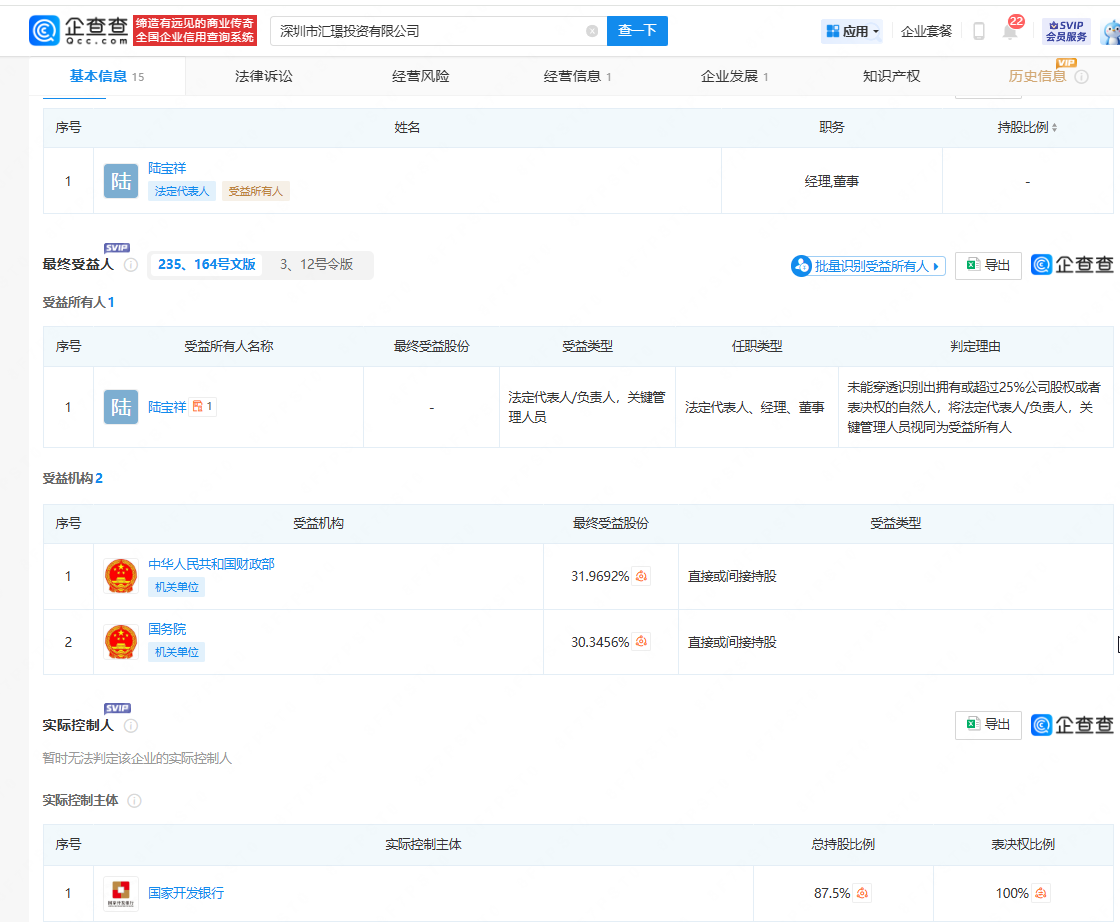Select the 经理,董事 position cell

tap(831, 181)
